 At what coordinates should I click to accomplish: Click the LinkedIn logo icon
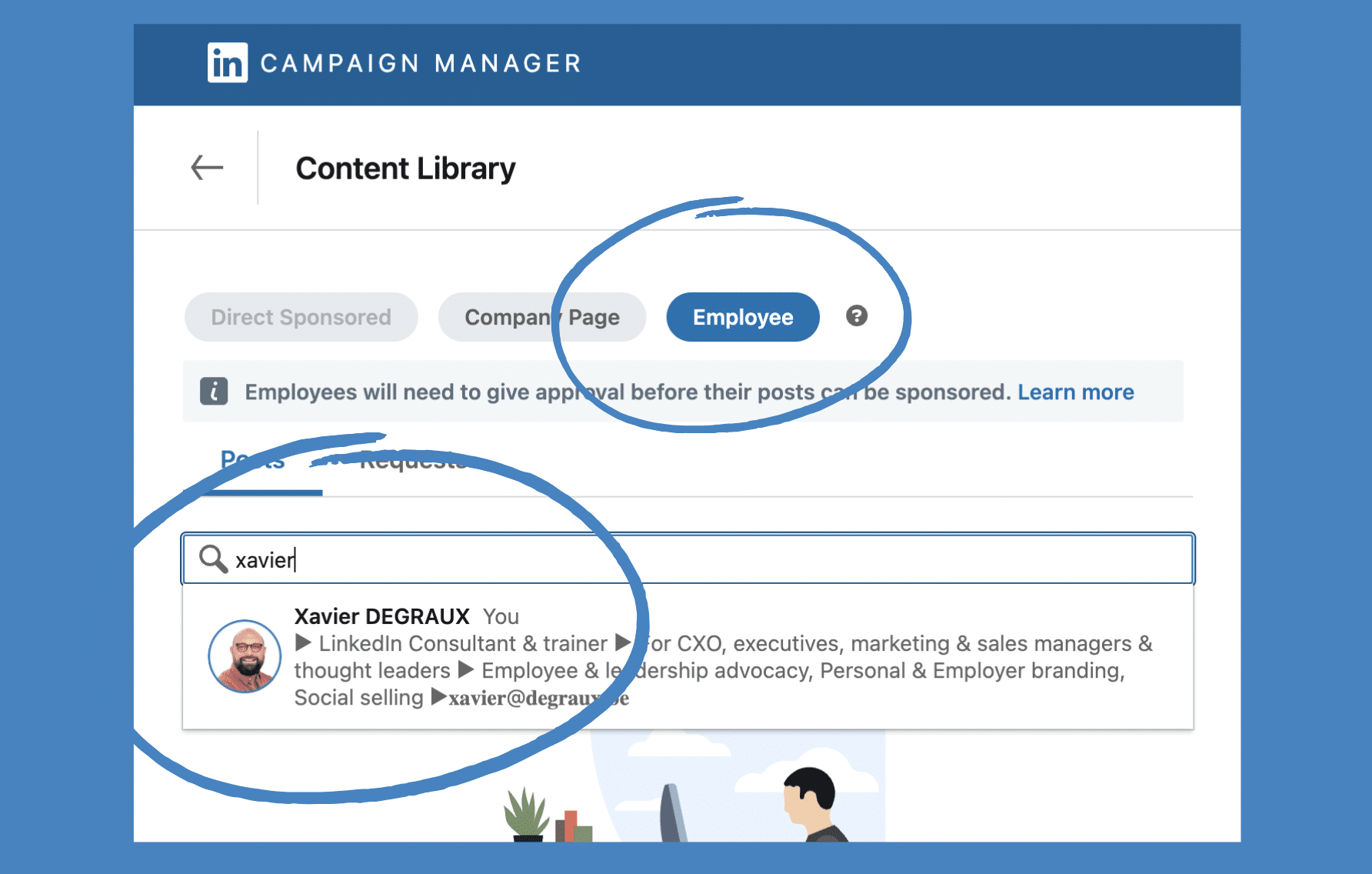pyautogui.click(x=227, y=62)
